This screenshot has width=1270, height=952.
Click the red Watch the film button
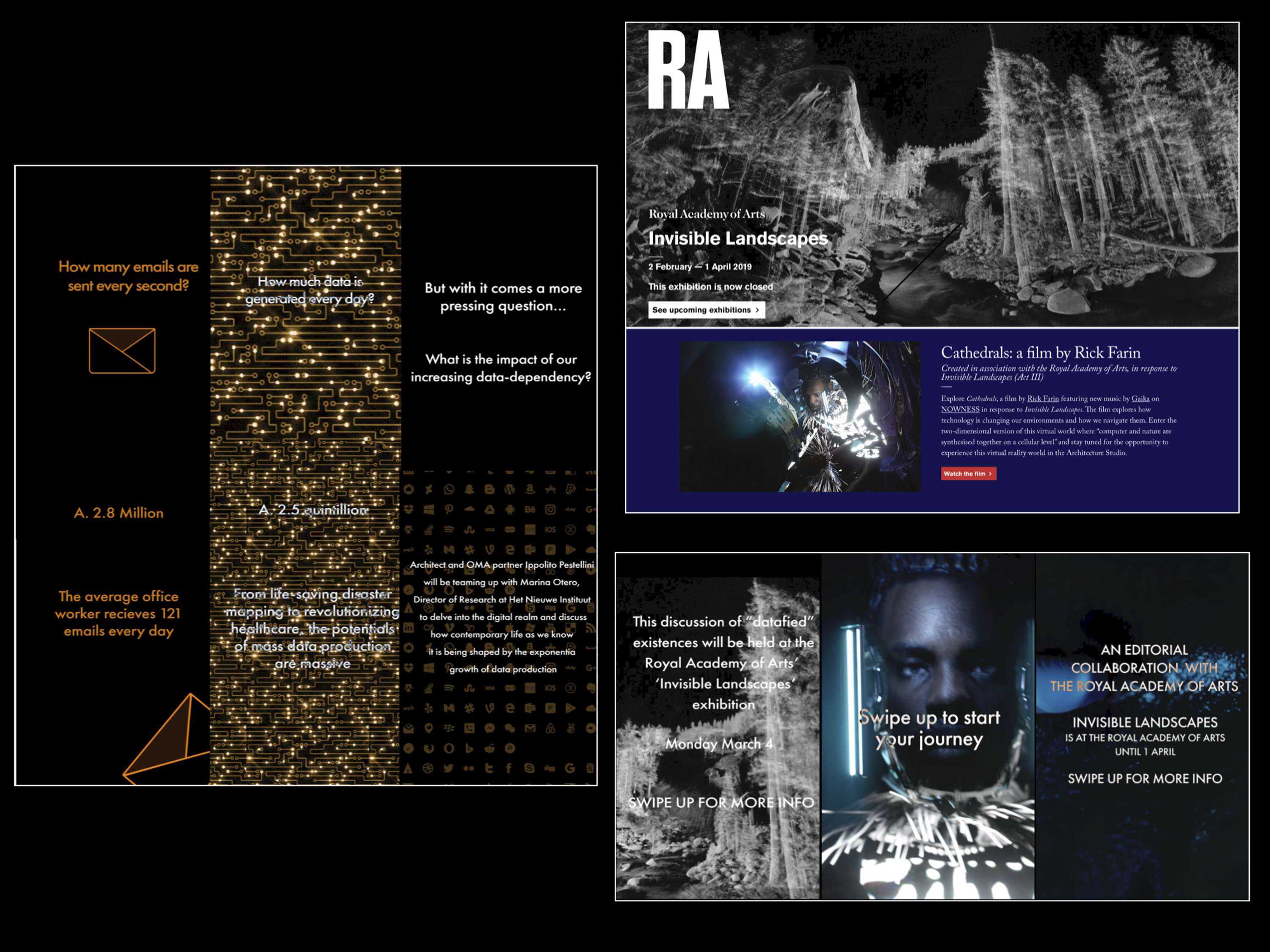[968, 473]
